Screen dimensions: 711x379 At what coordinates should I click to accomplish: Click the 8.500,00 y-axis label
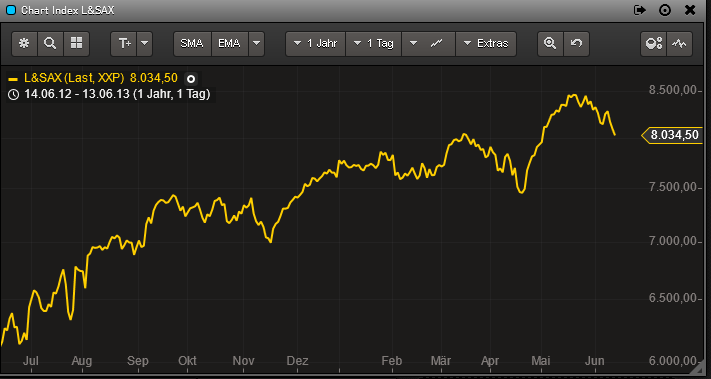pos(672,90)
